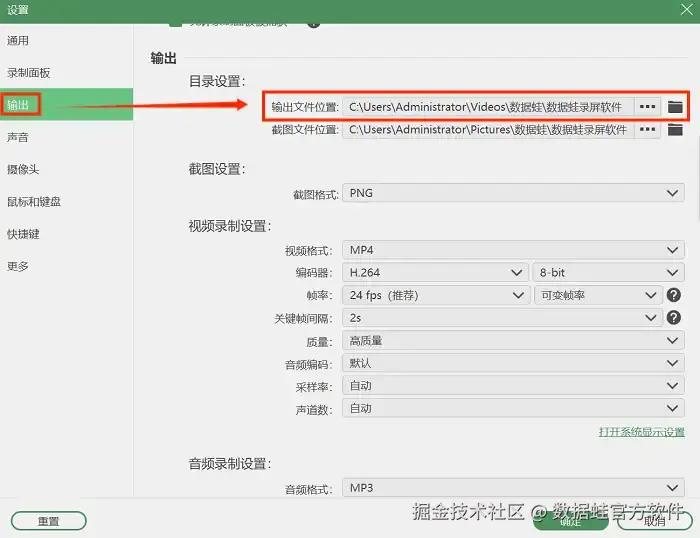Expand the 2s keyframe interval dropdown

coord(502,317)
